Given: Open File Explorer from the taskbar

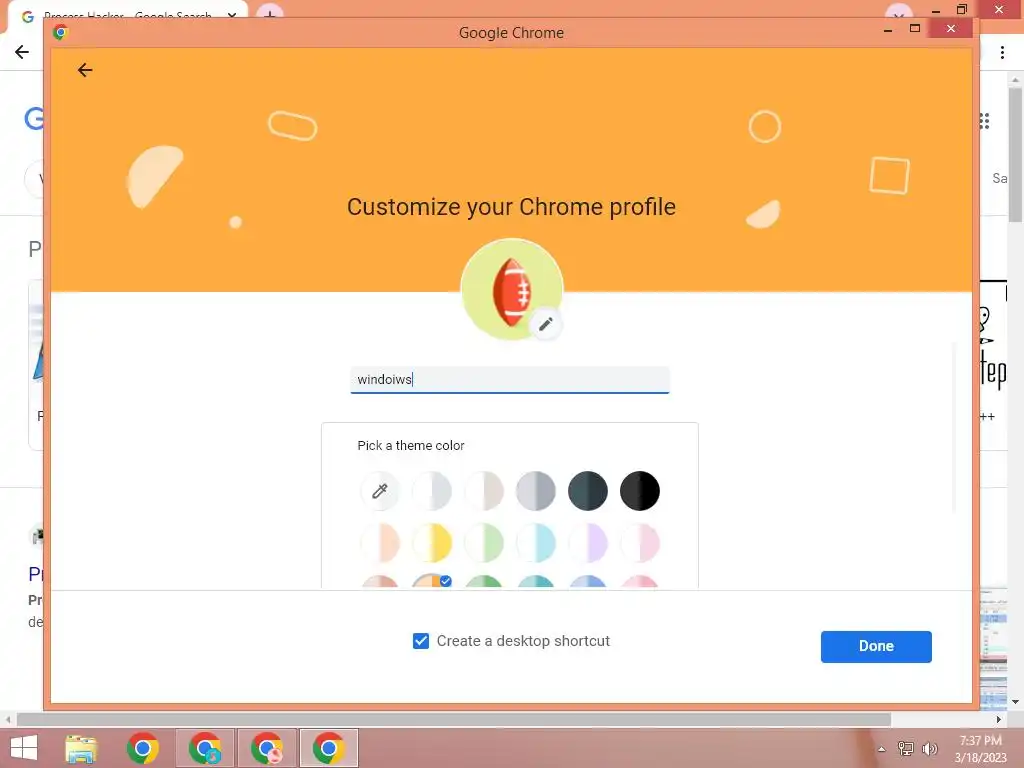Looking at the screenshot, I should pyautogui.click(x=81, y=748).
